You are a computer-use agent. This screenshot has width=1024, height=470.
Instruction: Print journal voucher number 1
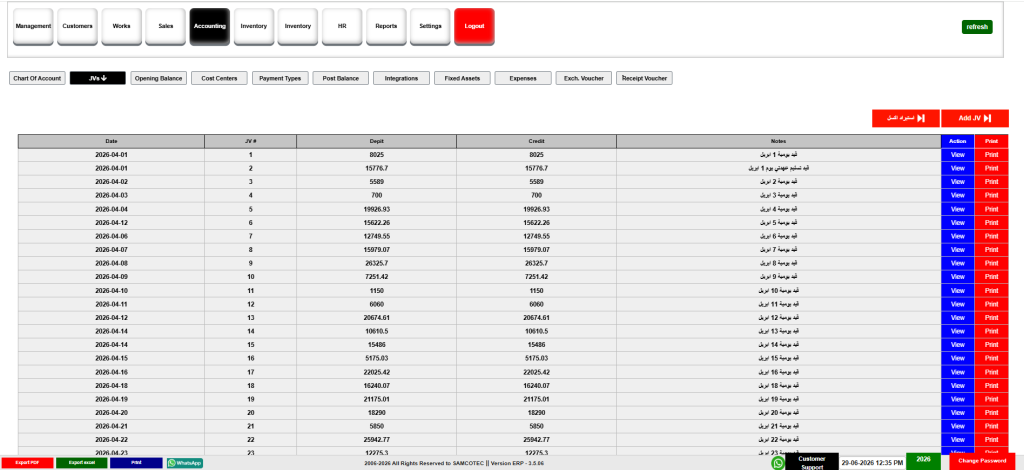991,155
